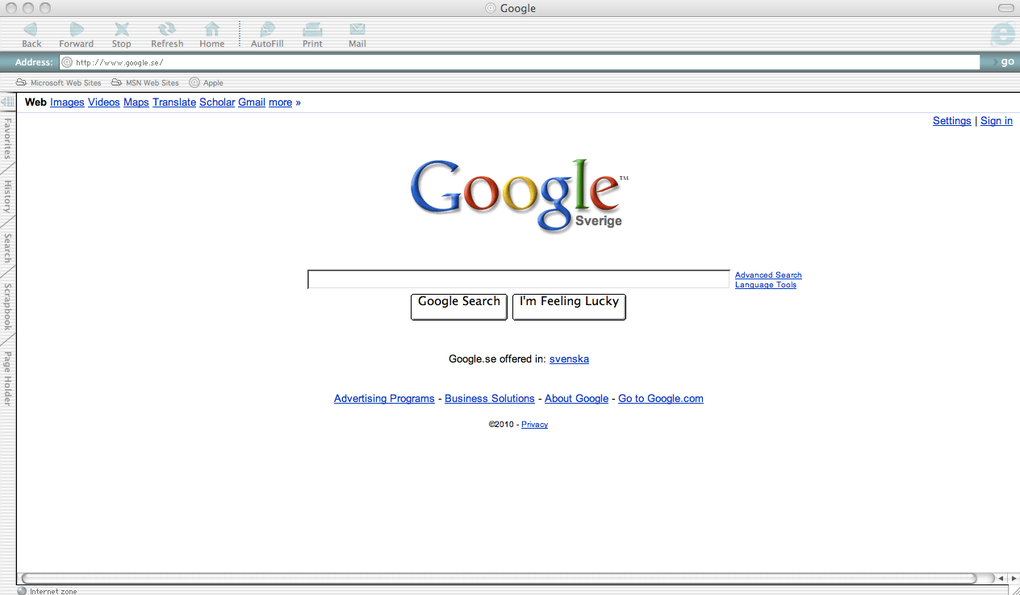Viewport: 1020px width, 595px height.
Task: Expand the more » menu link
Action: pos(285,102)
